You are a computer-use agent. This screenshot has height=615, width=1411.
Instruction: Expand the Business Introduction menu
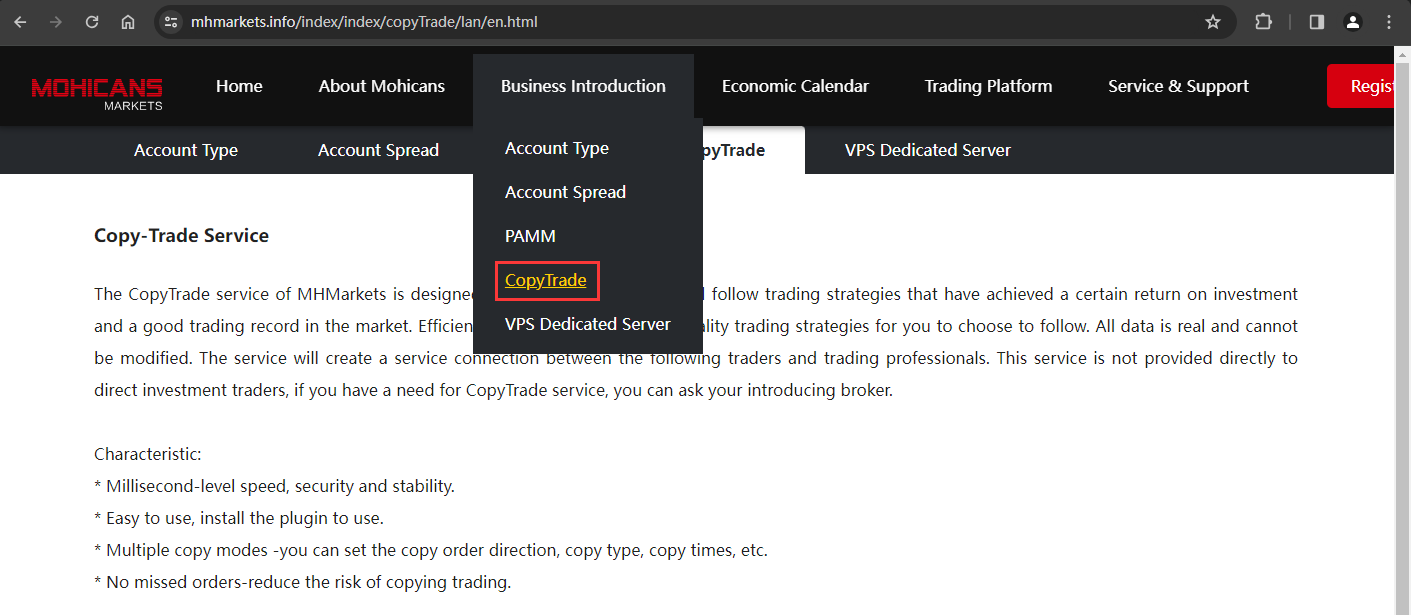tap(583, 86)
